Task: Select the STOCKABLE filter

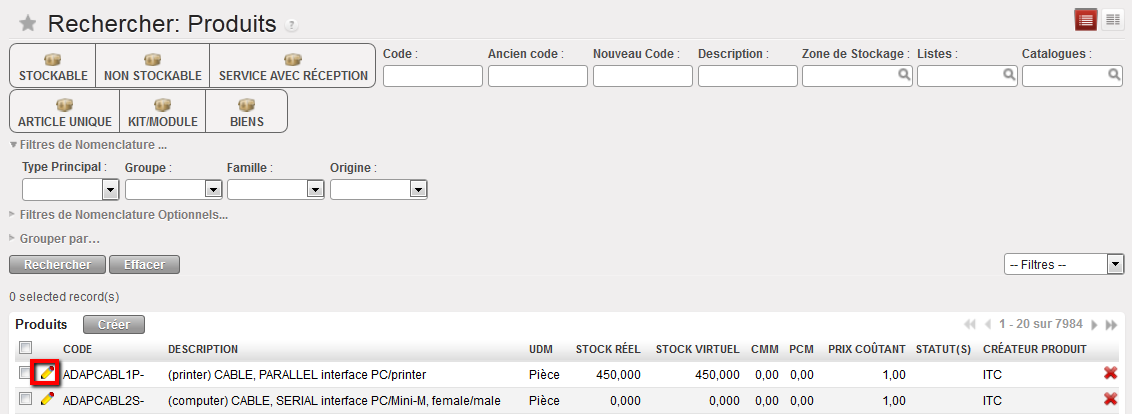Action: 53,66
